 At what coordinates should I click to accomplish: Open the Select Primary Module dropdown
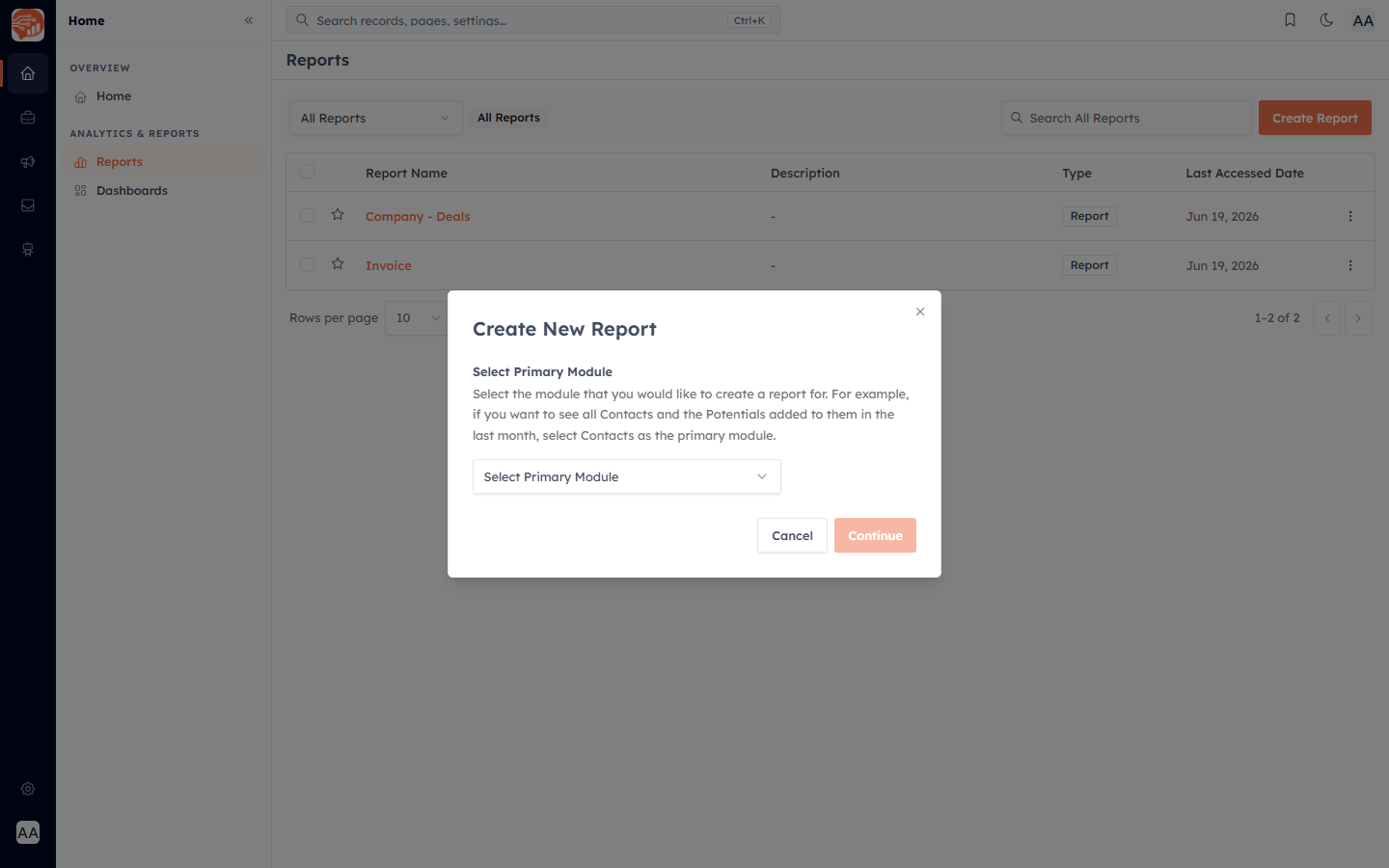[x=627, y=476]
